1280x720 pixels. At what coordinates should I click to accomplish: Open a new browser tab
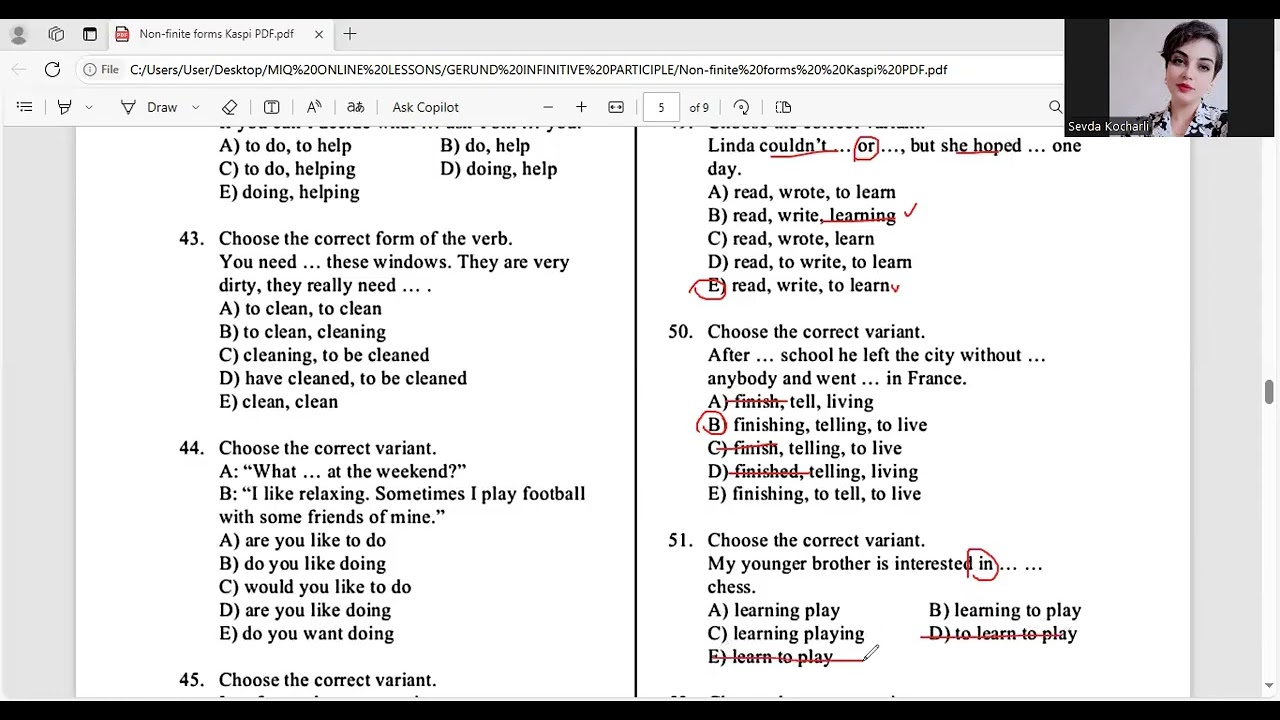click(x=350, y=34)
